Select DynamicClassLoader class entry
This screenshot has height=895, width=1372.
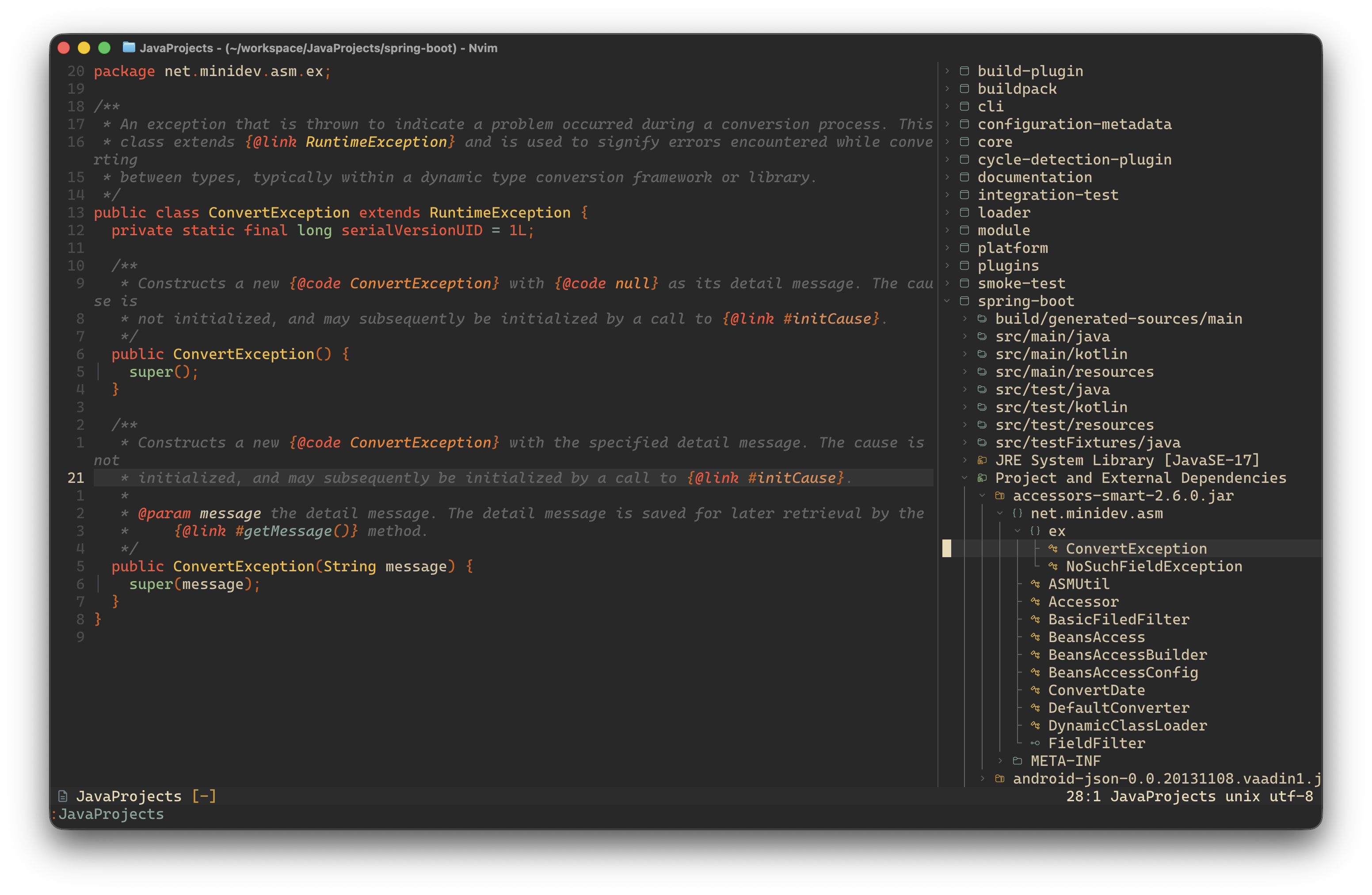tap(1127, 726)
